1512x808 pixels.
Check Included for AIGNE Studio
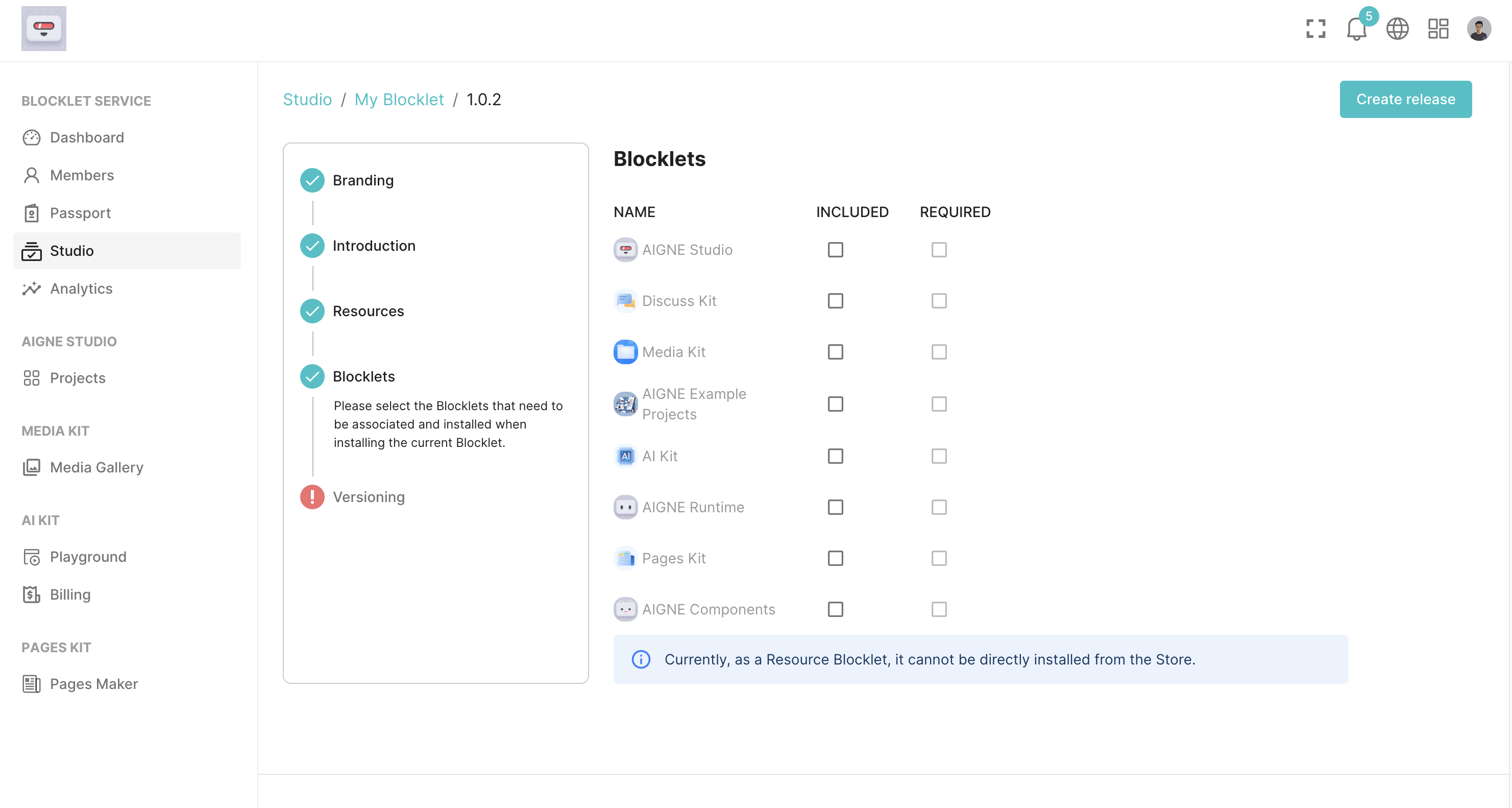(835, 250)
